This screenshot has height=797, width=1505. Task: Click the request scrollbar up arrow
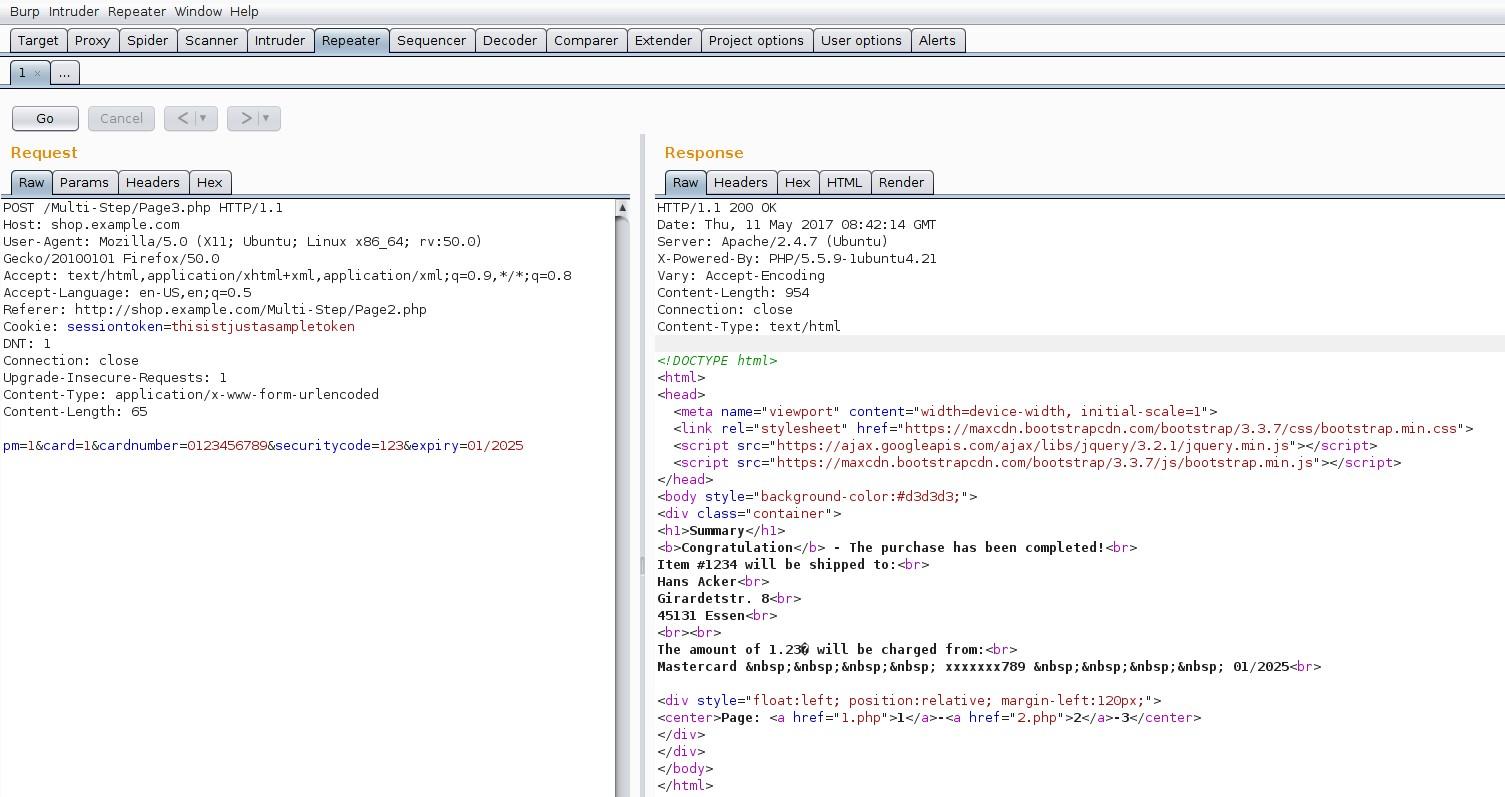coord(622,208)
